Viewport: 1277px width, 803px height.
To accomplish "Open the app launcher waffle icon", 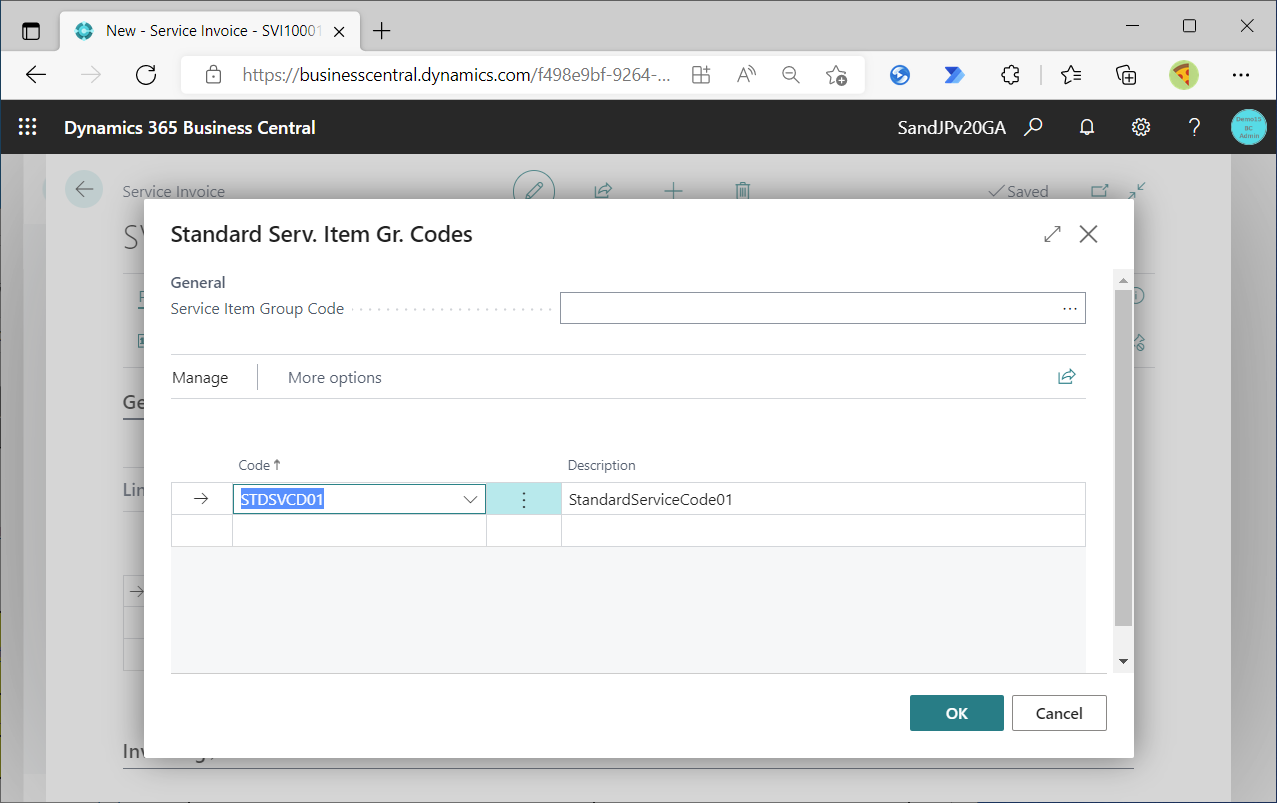I will tap(27, 127).
